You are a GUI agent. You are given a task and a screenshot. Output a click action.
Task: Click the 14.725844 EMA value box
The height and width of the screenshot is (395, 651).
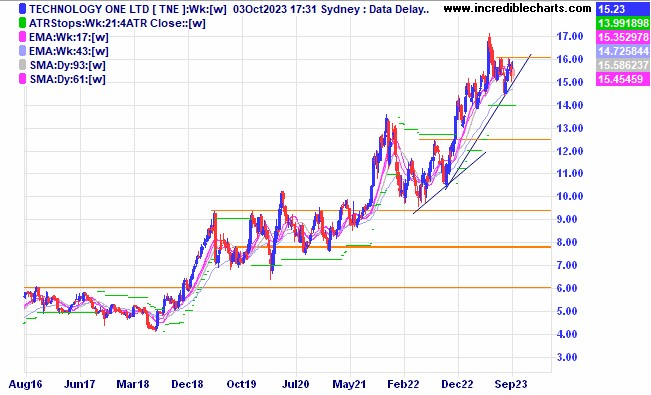[623, 51]
